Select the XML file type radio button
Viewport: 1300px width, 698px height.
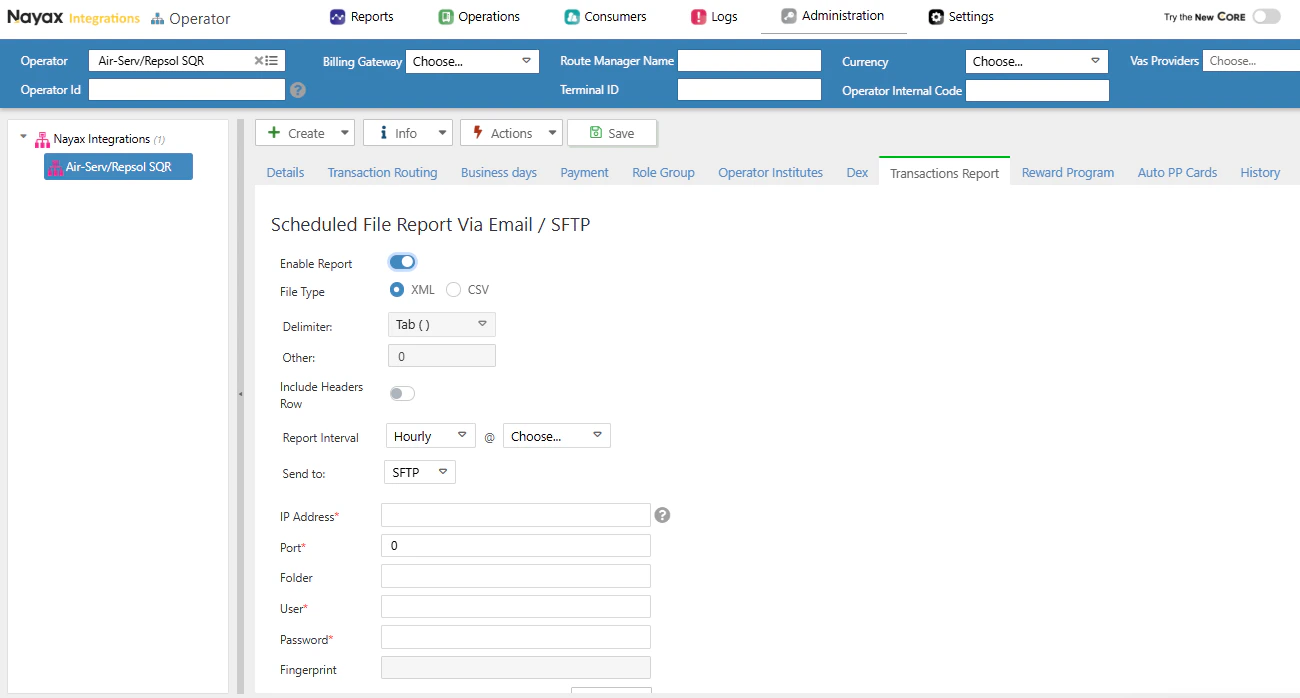[x=397, y=290]
